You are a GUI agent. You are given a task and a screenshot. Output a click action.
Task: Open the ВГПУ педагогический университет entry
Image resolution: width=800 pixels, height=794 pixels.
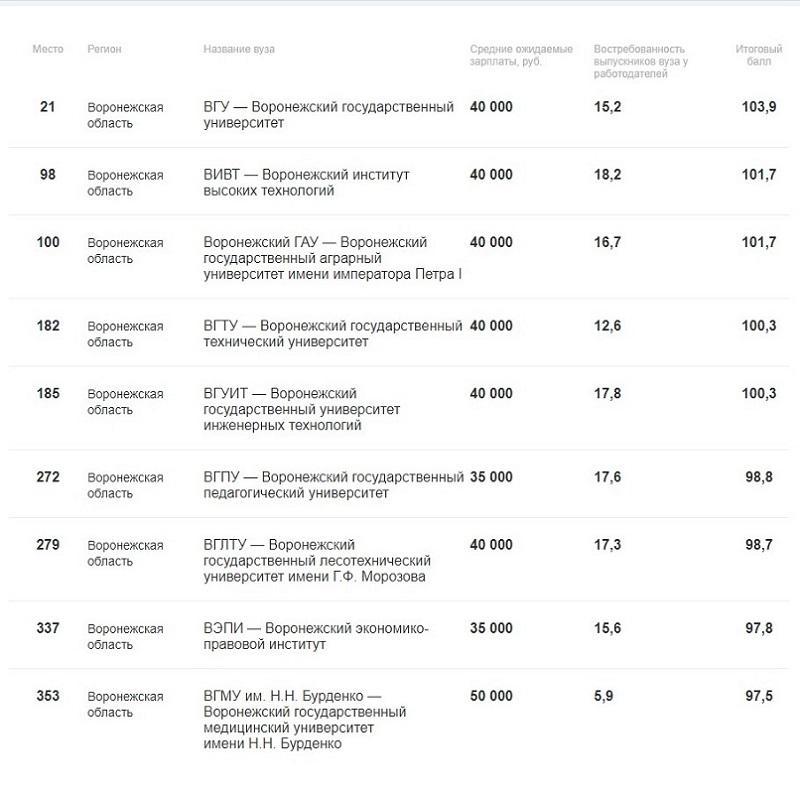click(x=332, y=485)
